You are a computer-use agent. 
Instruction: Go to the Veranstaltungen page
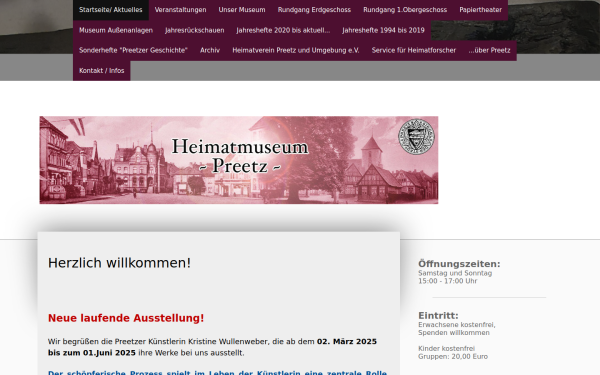[x=180, y=10]
